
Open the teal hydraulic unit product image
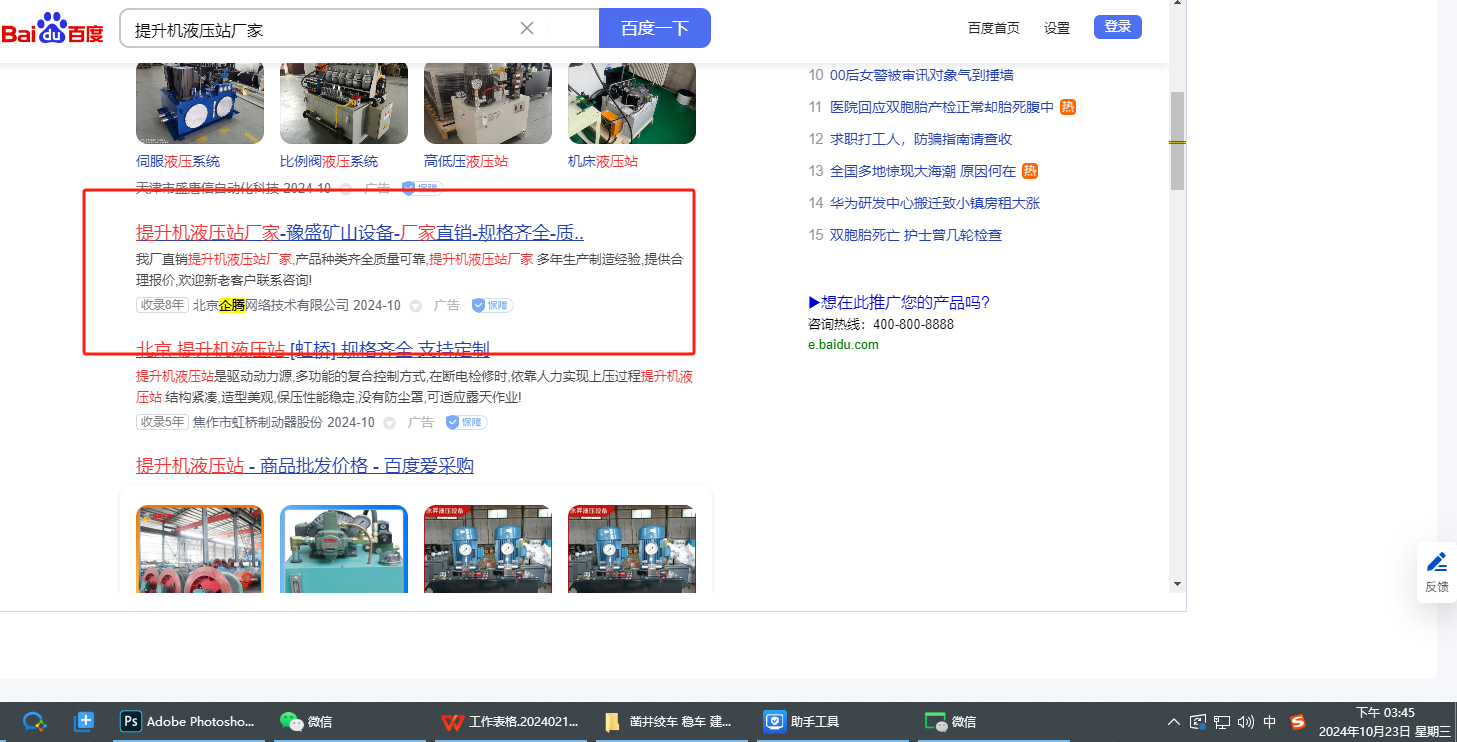(344, 549)
